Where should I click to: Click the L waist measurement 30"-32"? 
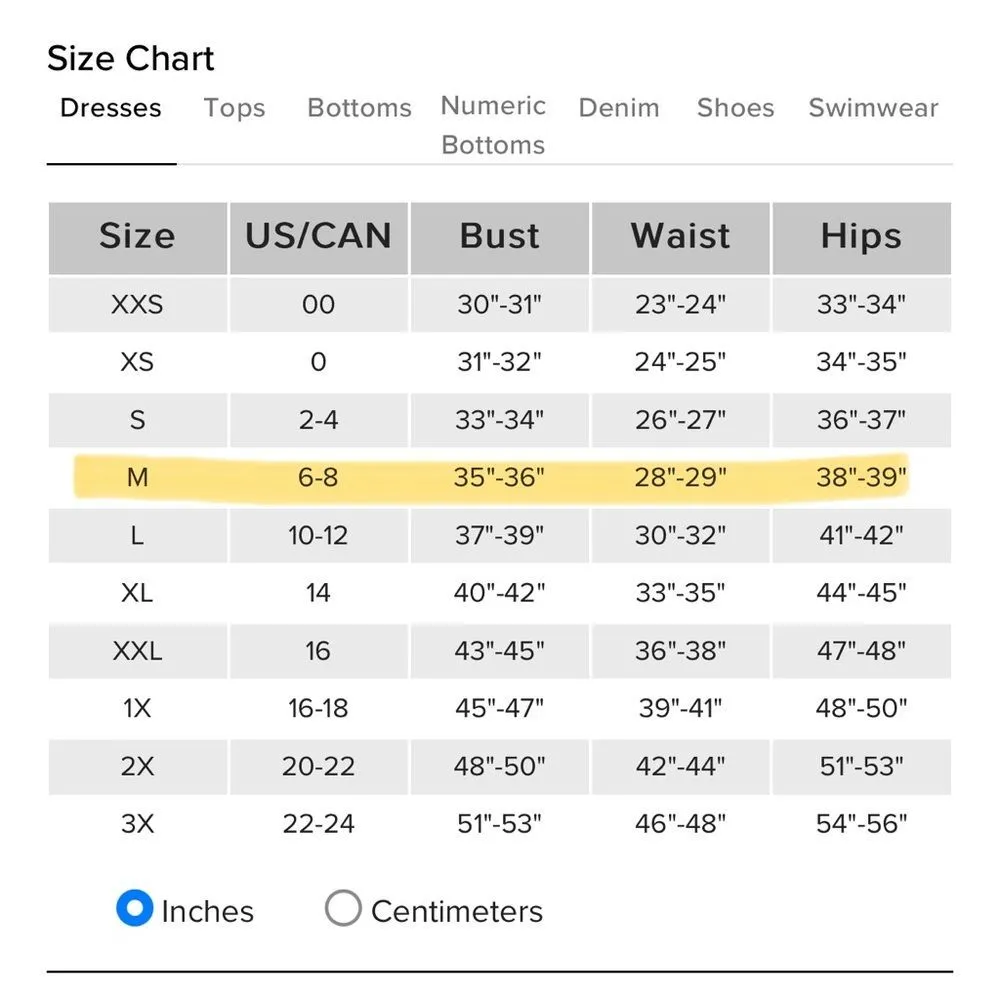click(x=680, y=535)
